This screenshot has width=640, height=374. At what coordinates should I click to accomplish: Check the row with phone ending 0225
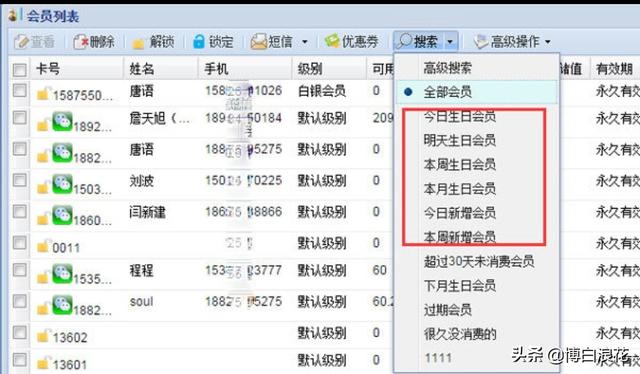click(x=19, y=180)
